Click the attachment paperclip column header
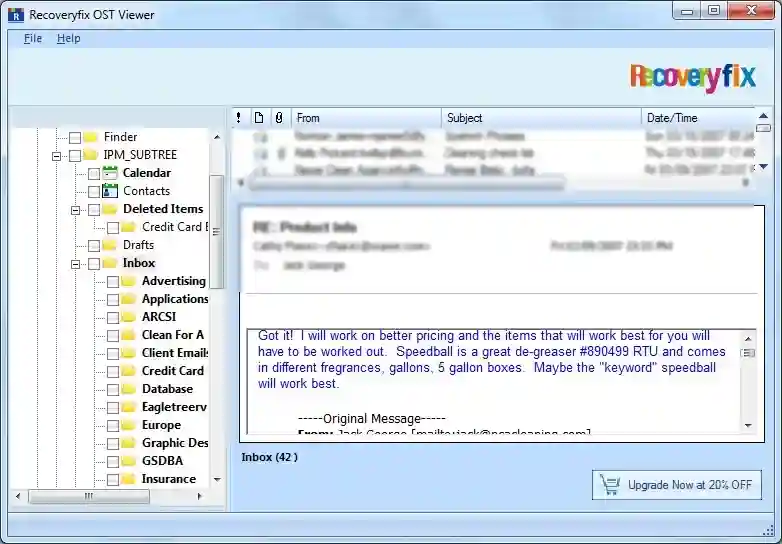This screenshot has height=544, width=782. point(279,118)
